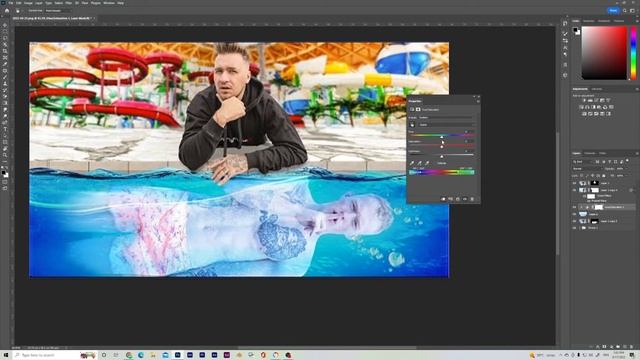Open Chrome from the taskbar
This screenshot has width=640, height=360.
point(129,355)
